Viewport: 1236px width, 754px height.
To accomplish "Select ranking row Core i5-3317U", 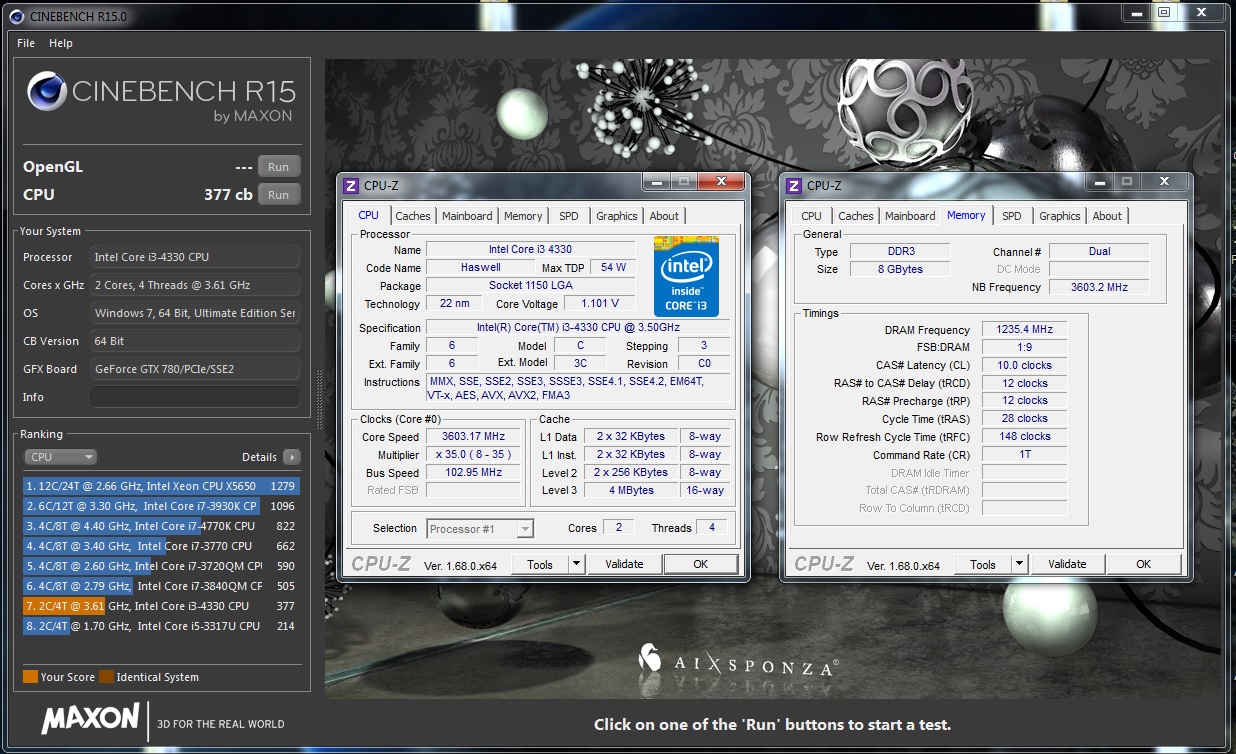I will pyautogui.click(x=161, y=626).
